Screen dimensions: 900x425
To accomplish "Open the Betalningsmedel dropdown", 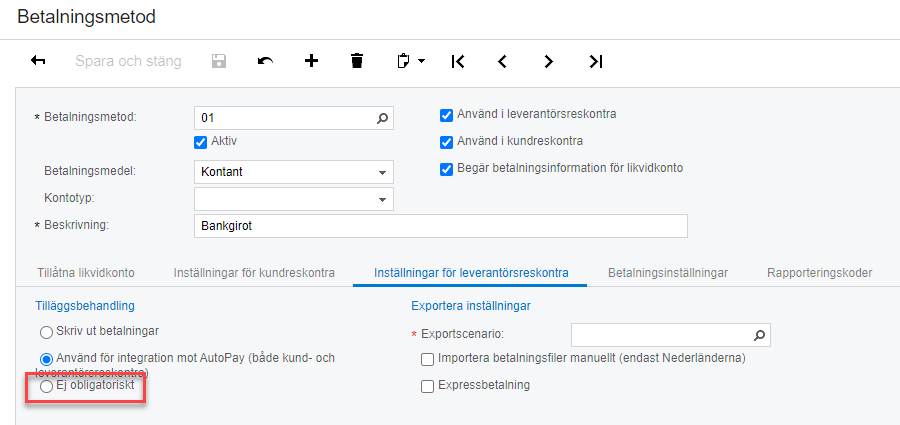I will [381, 172].
